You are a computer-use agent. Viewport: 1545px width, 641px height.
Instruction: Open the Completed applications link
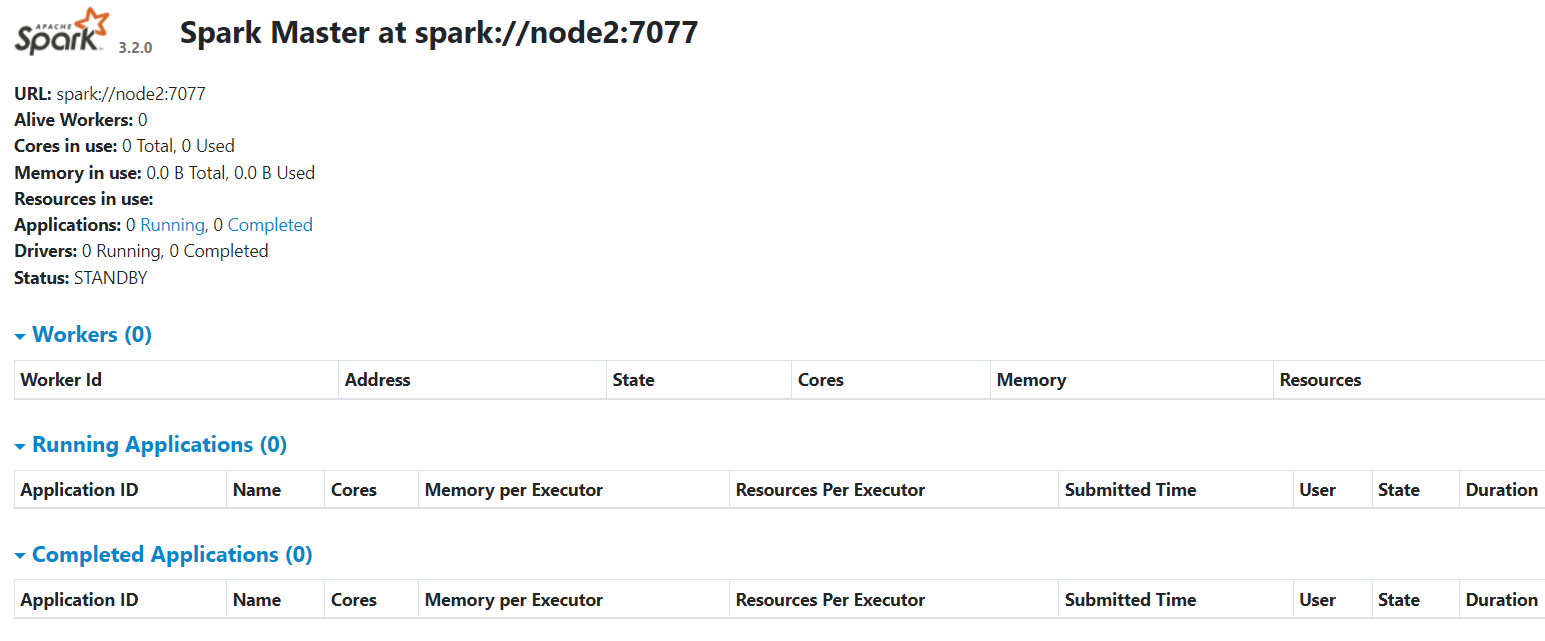point(270,225)
